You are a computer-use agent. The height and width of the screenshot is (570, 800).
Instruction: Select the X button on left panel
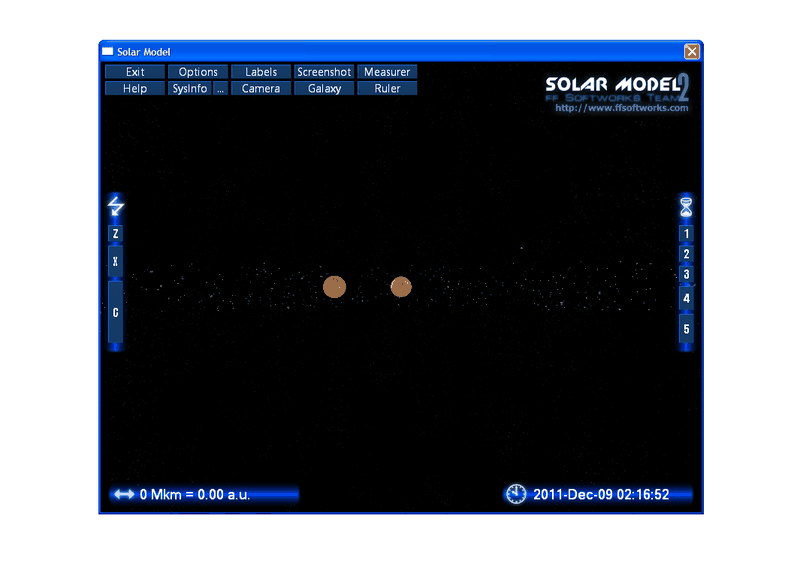tap(116, 261)
